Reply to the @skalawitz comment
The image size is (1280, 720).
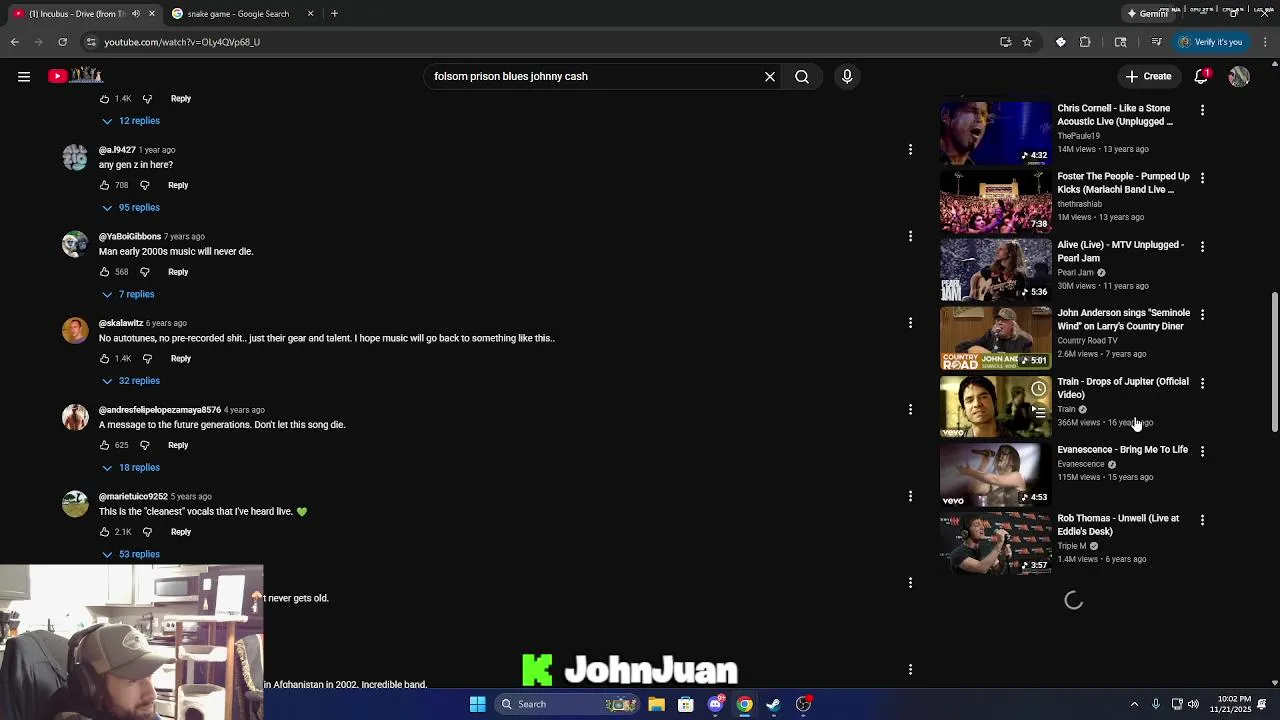pos(181,358)
